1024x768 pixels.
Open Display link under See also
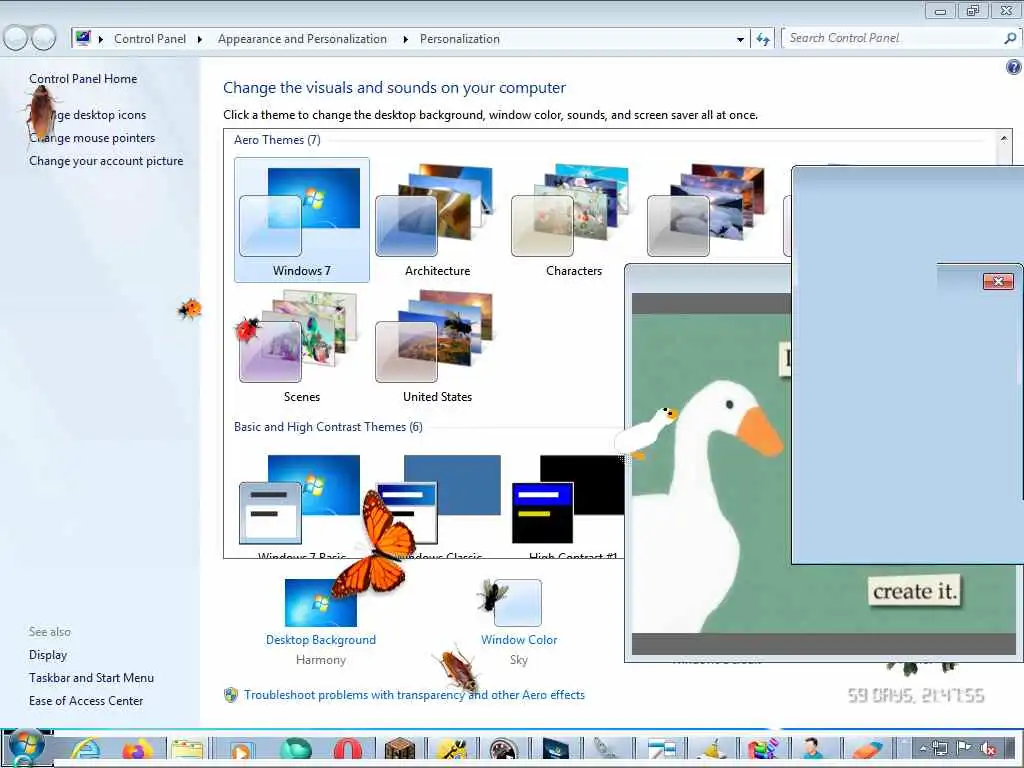[x=48, y=654]
